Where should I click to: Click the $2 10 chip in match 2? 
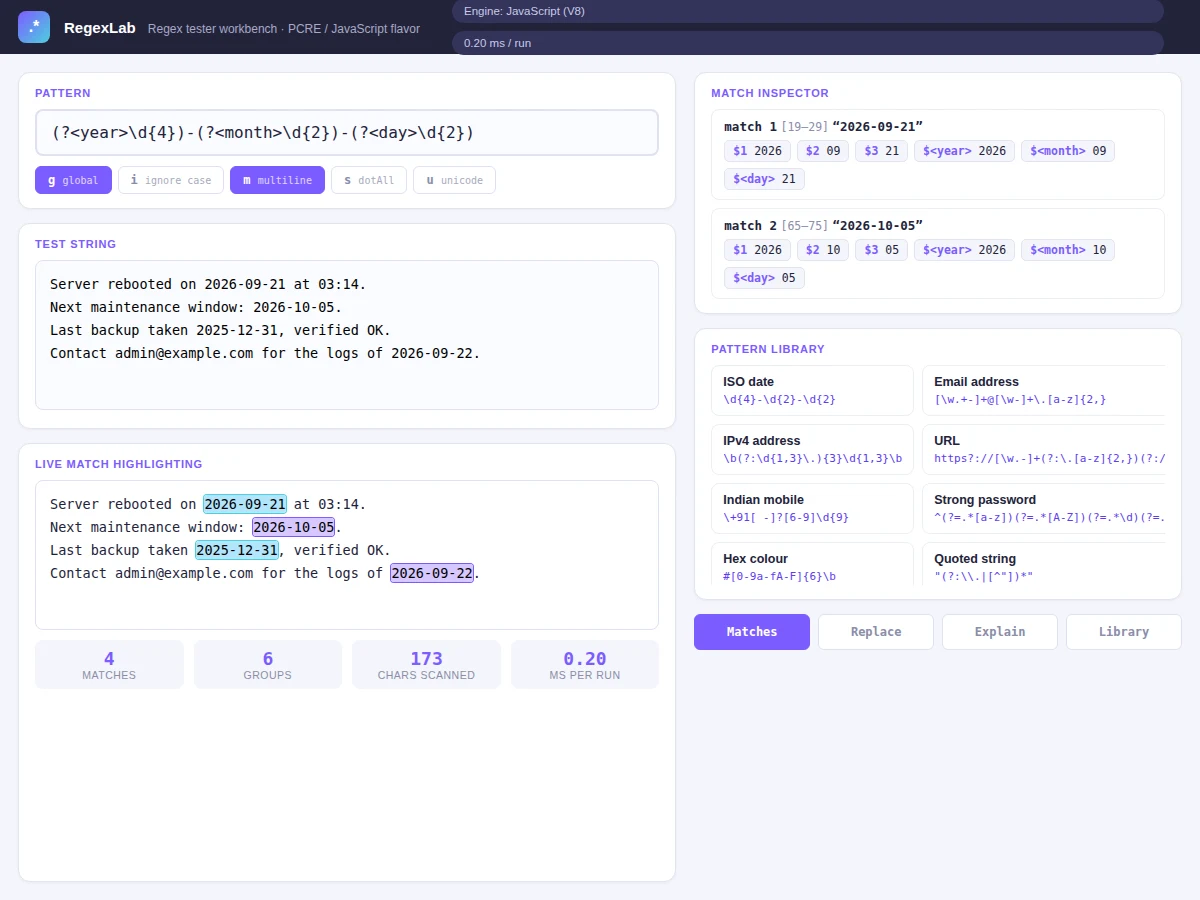click(x=823, y=250)
